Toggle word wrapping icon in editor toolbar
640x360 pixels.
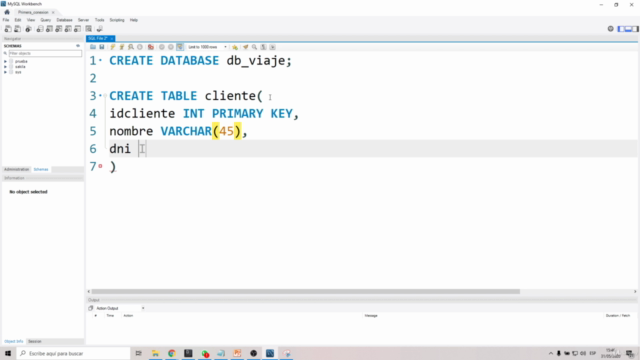pos(272,47)
